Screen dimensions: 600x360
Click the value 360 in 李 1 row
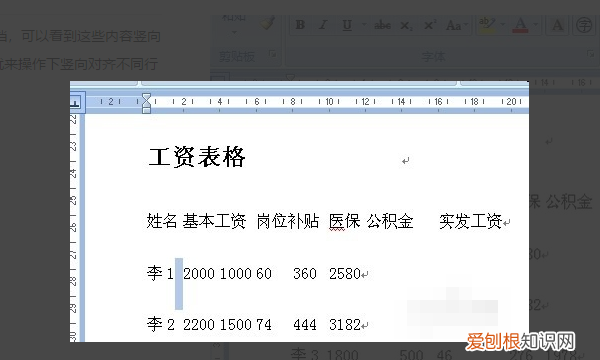pyautogui.click(x=305, y=274)
